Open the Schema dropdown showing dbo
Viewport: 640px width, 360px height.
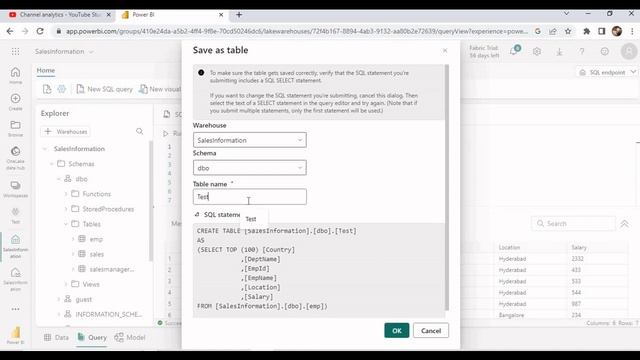249,168
